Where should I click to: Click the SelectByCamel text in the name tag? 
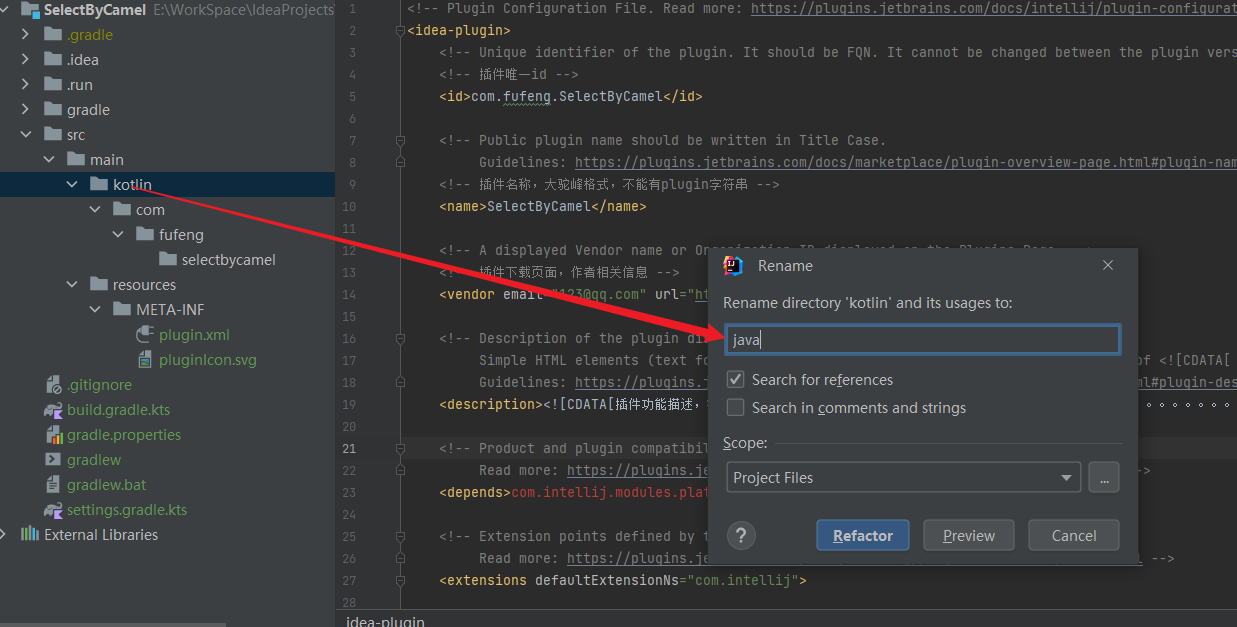pos(538,206)
